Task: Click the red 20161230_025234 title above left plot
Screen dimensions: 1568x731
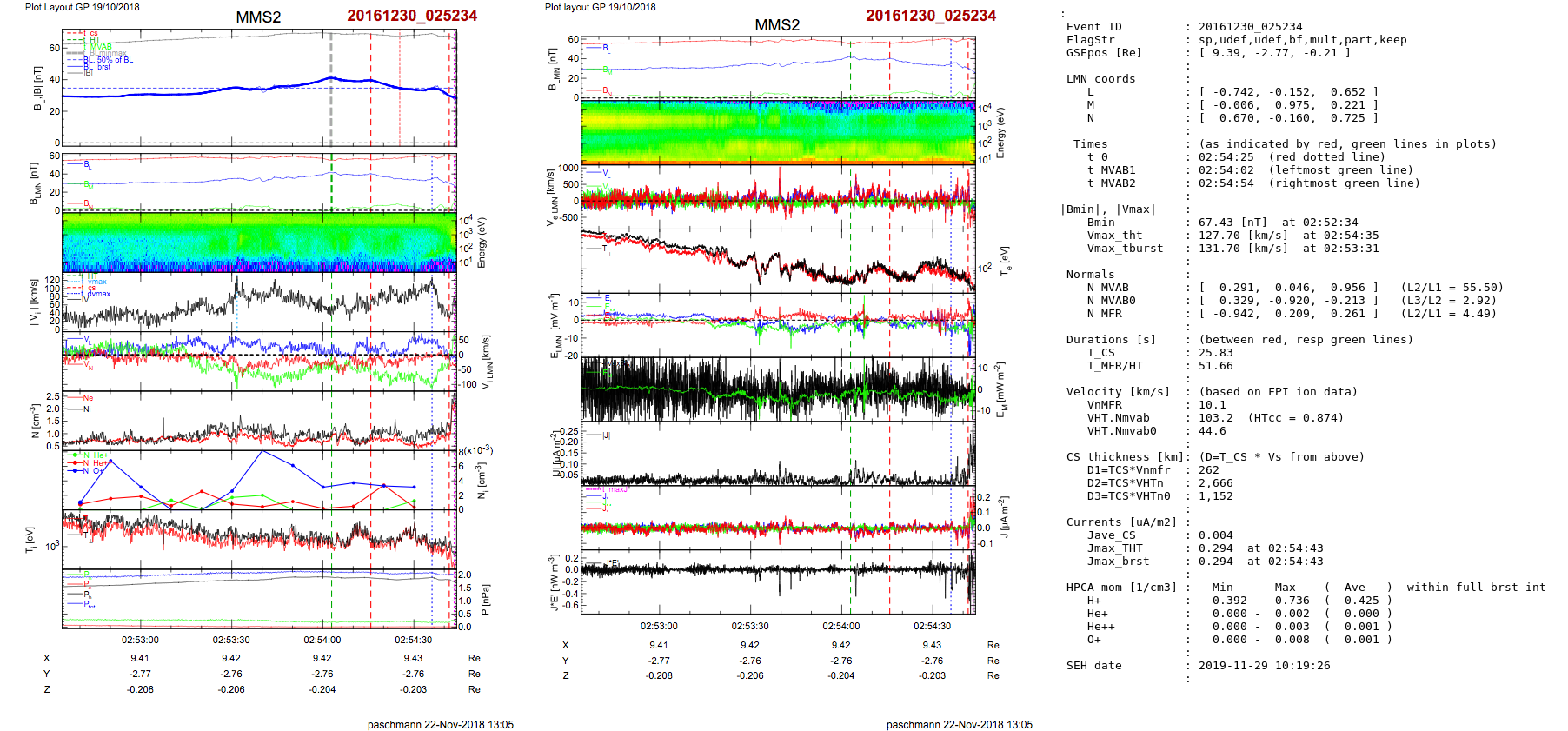Action: point(412,16)
